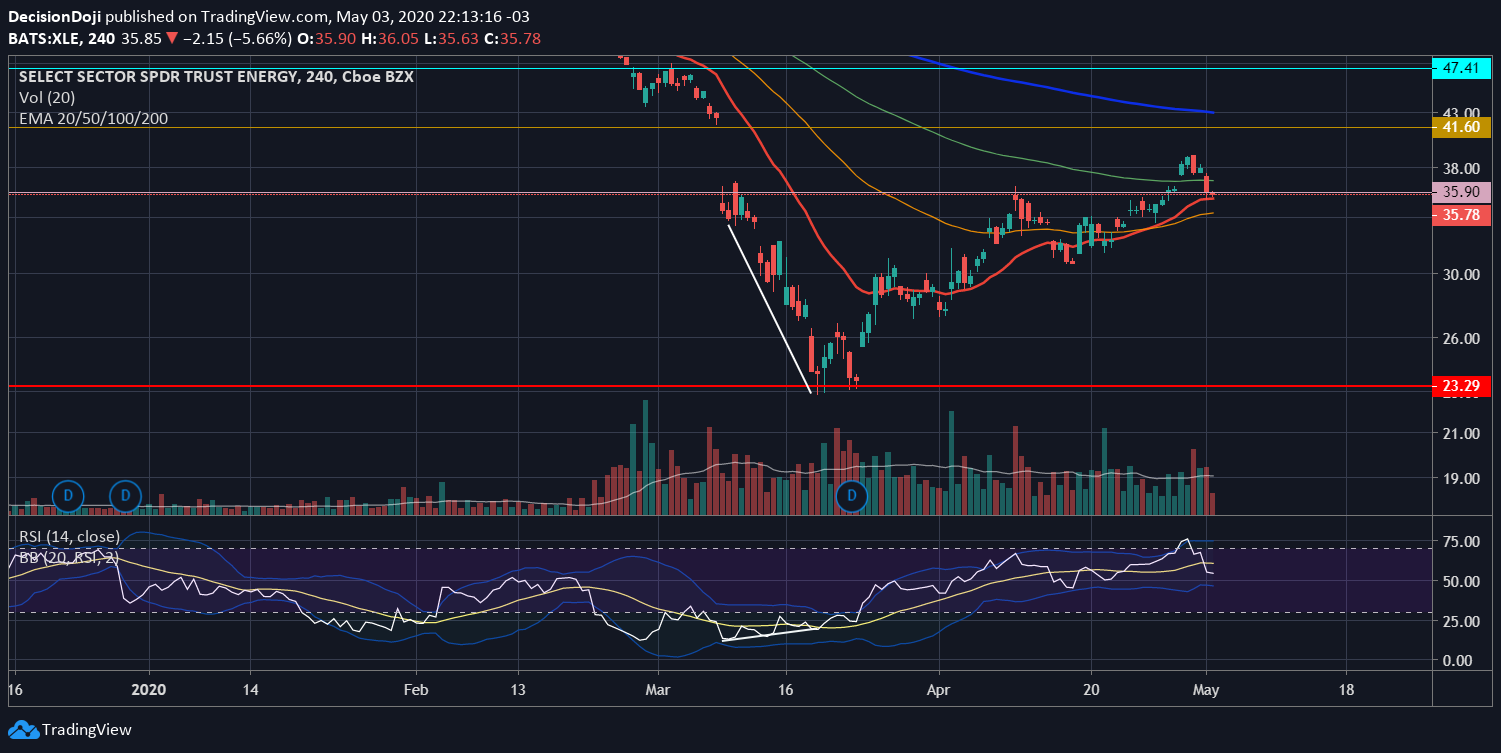
Task: Click the 21.00 price axis value
Action: click(x=1461, y=433)
